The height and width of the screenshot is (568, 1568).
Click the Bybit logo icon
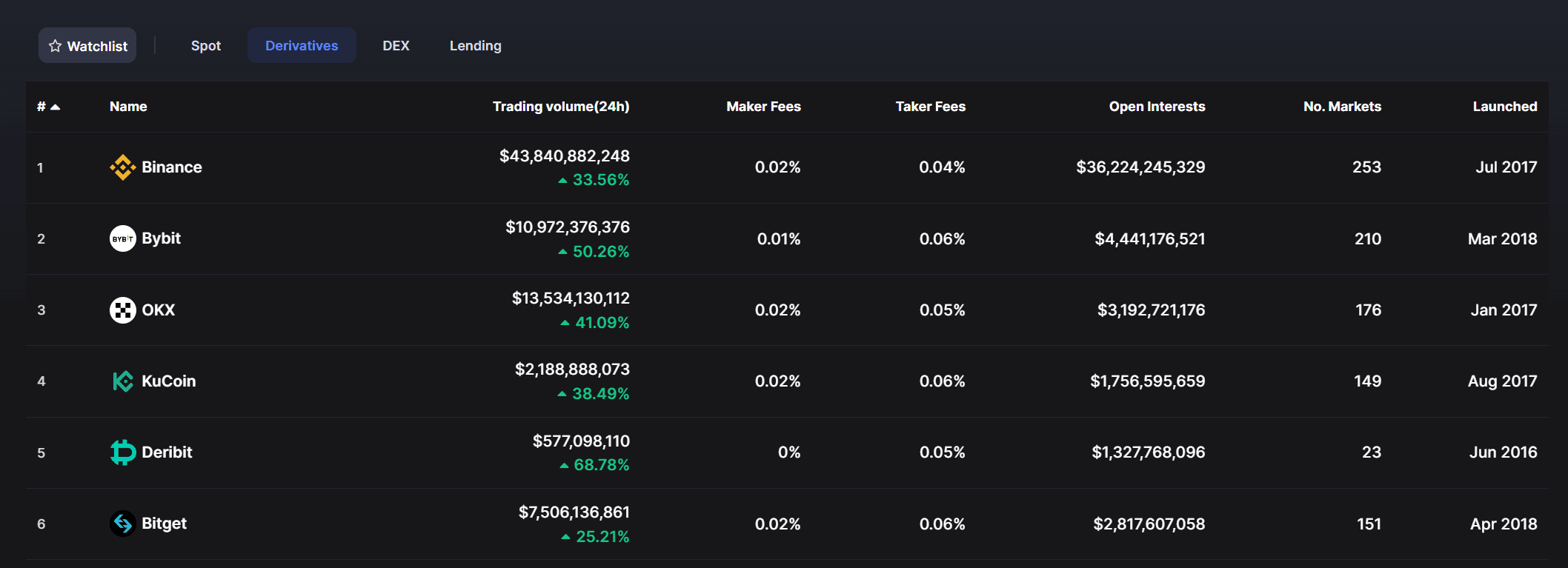[x=123, y=238]
